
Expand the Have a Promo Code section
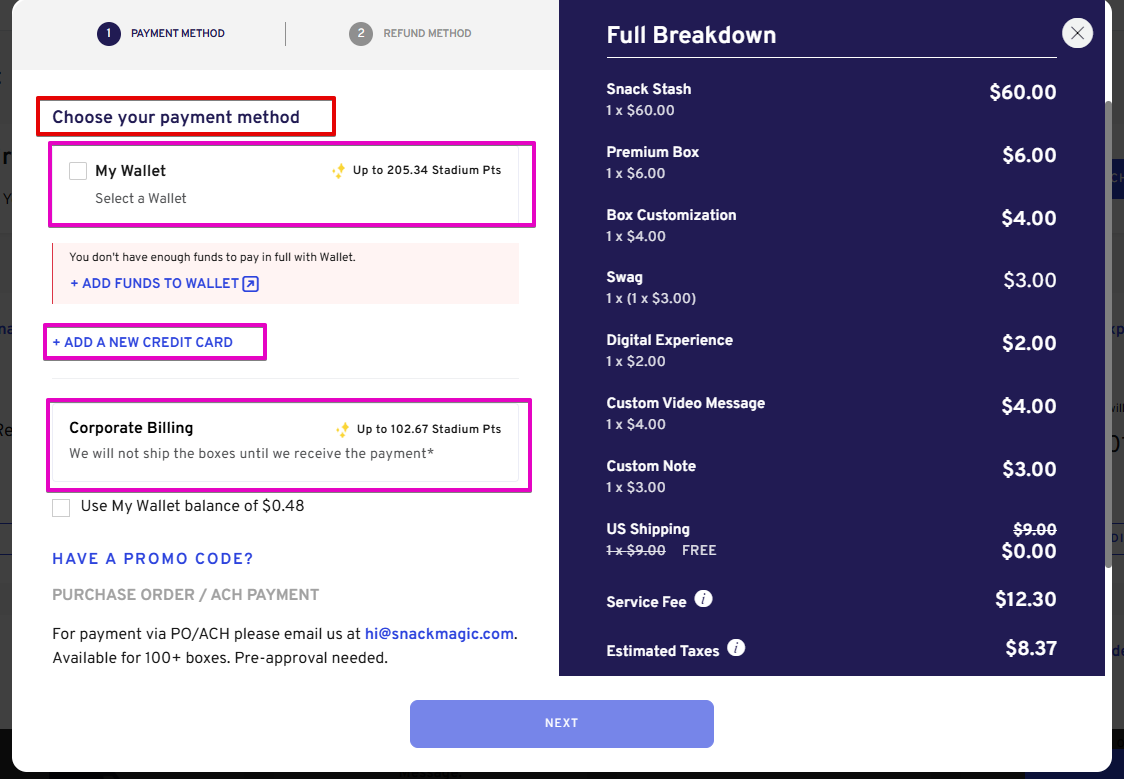[153, 559]
